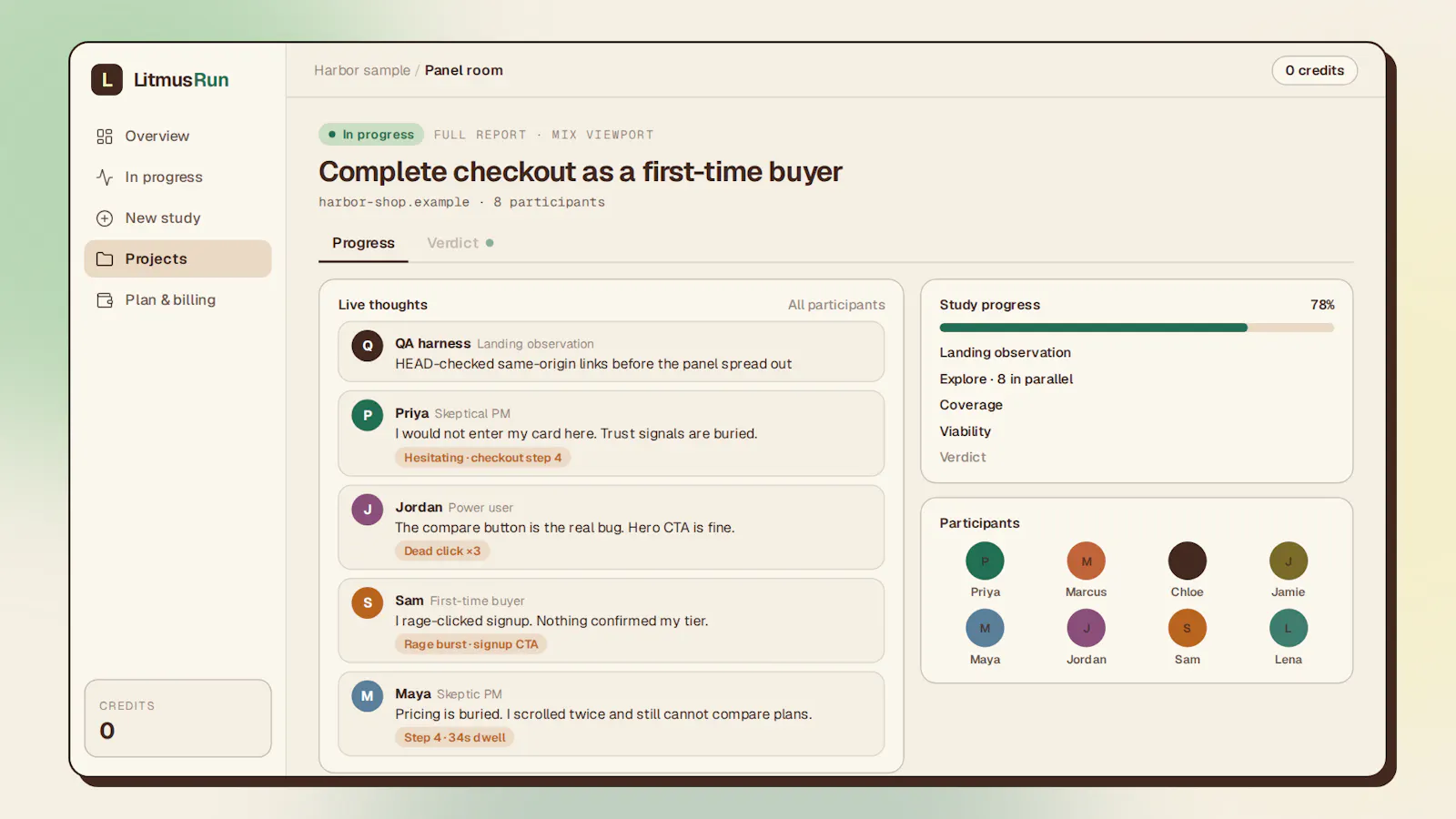Select participant Chloe
The width and height of the screenshot is (1456, 819).
[1187, 570]
